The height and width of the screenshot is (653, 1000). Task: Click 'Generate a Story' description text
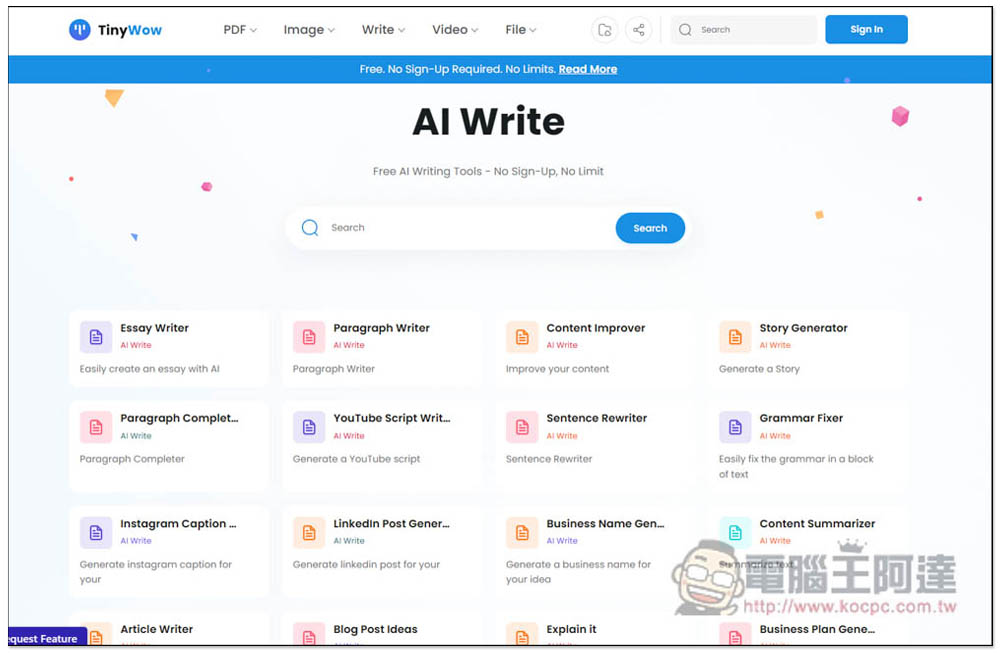(x=759, y=369)
